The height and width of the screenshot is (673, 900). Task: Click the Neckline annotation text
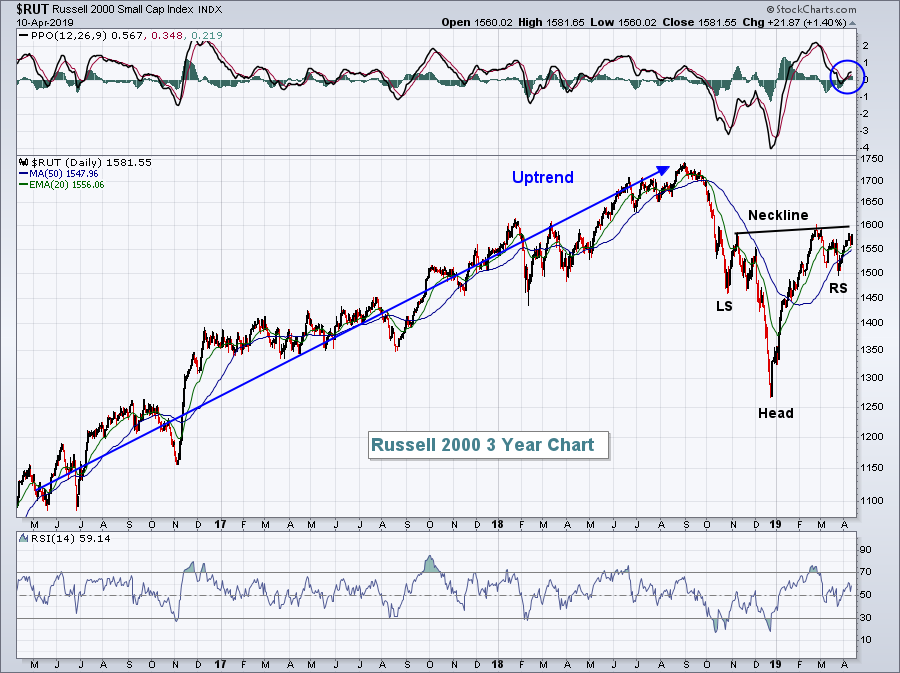[778, 215]
